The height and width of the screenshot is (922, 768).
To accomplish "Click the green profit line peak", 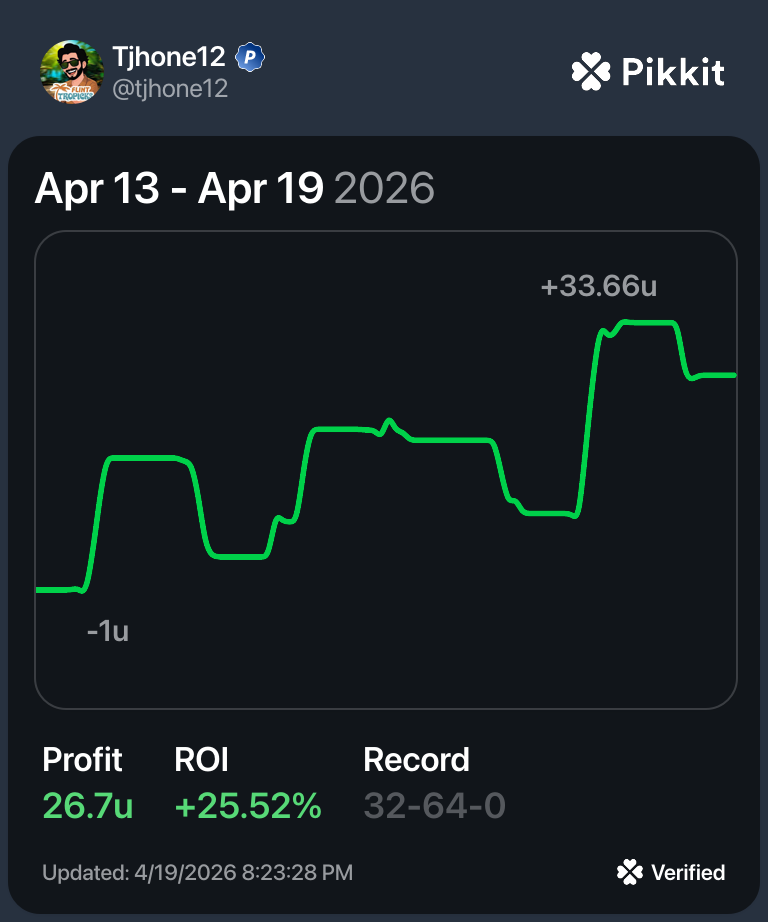I will tap(650, 322).
